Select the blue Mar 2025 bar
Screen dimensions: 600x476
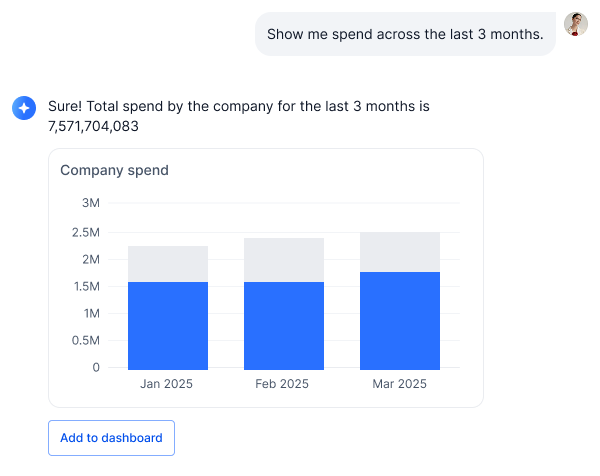coord(400,320)
